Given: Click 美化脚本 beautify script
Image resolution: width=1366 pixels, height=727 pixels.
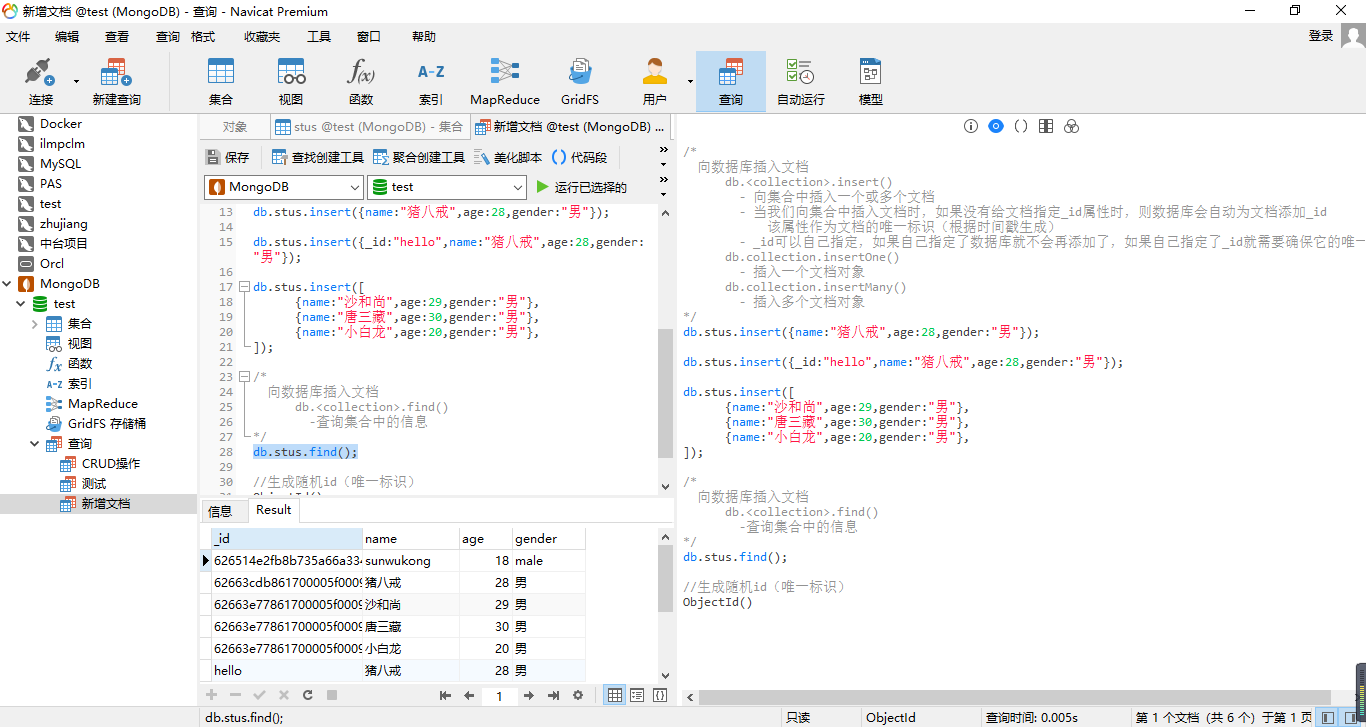Looking at the screenshot, I should 508,157.
